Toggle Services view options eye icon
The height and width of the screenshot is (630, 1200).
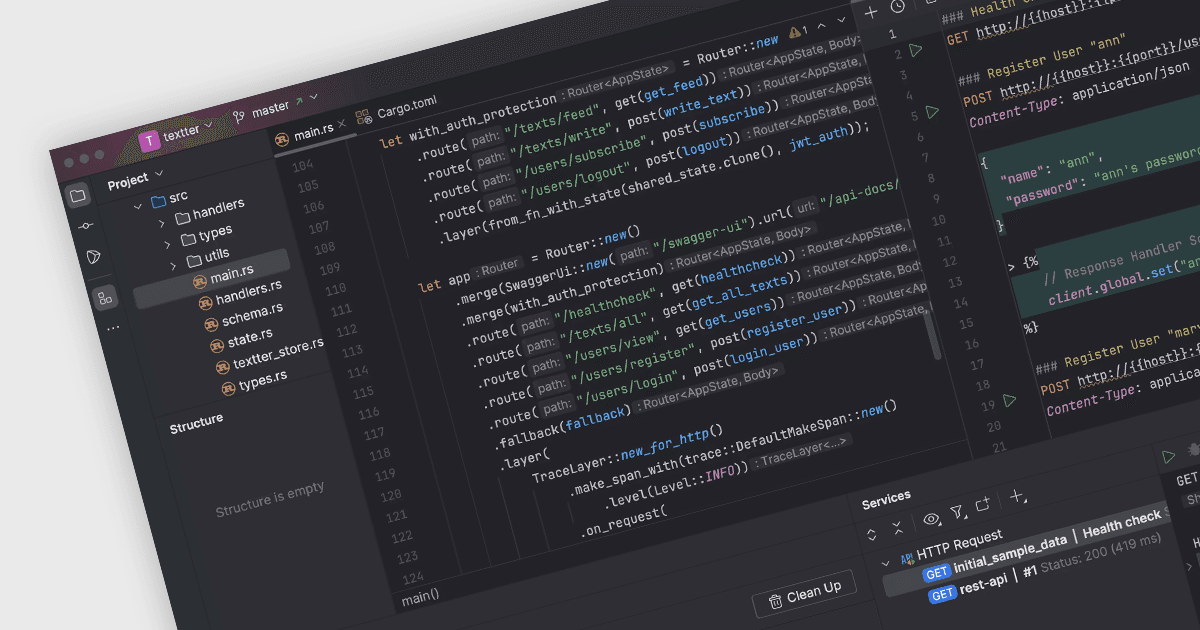click(931, 519)
